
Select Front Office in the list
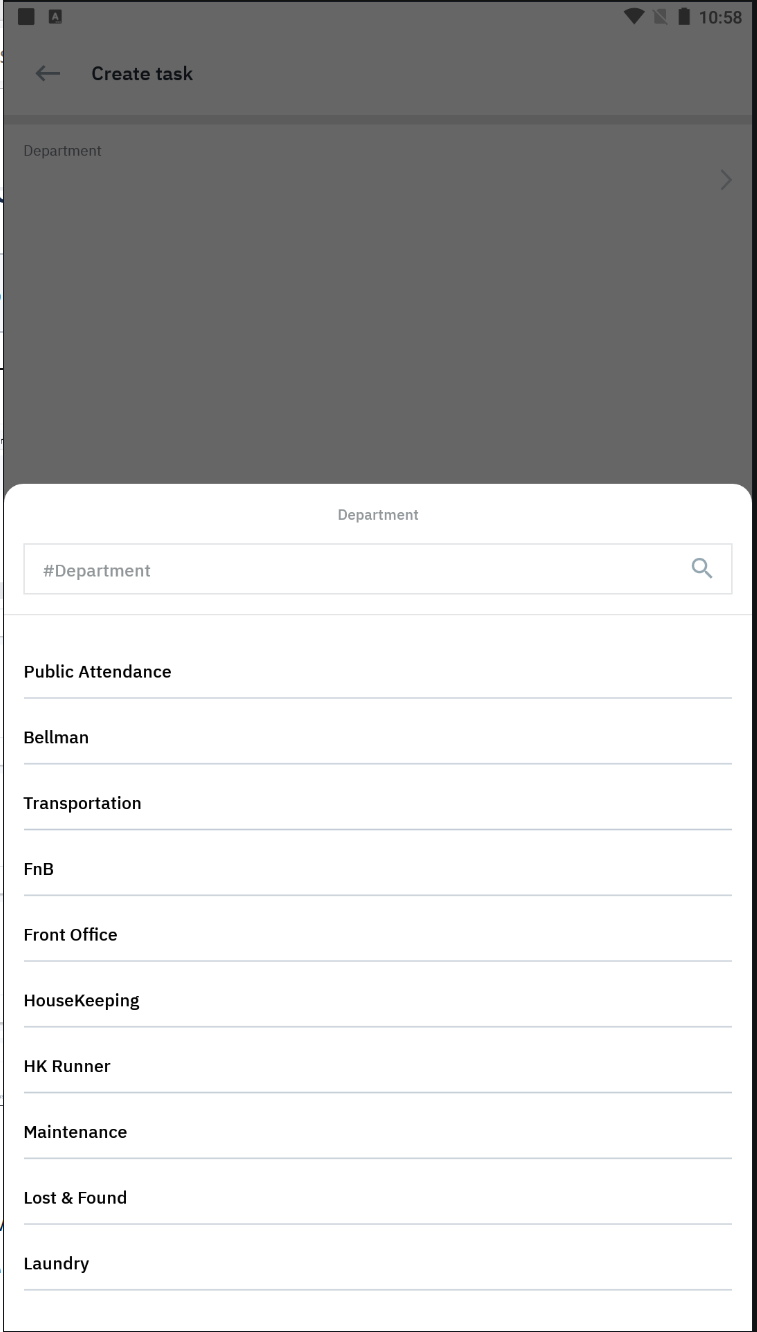tap(70, 935)
